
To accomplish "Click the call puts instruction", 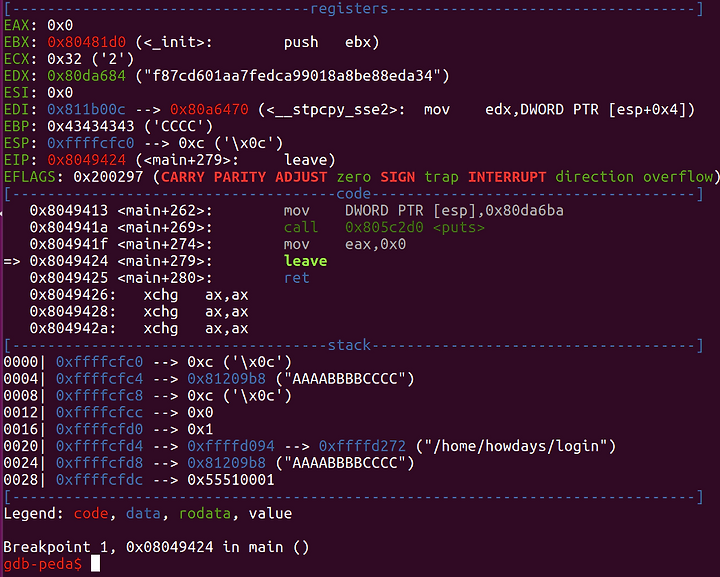I will (384, 227).
